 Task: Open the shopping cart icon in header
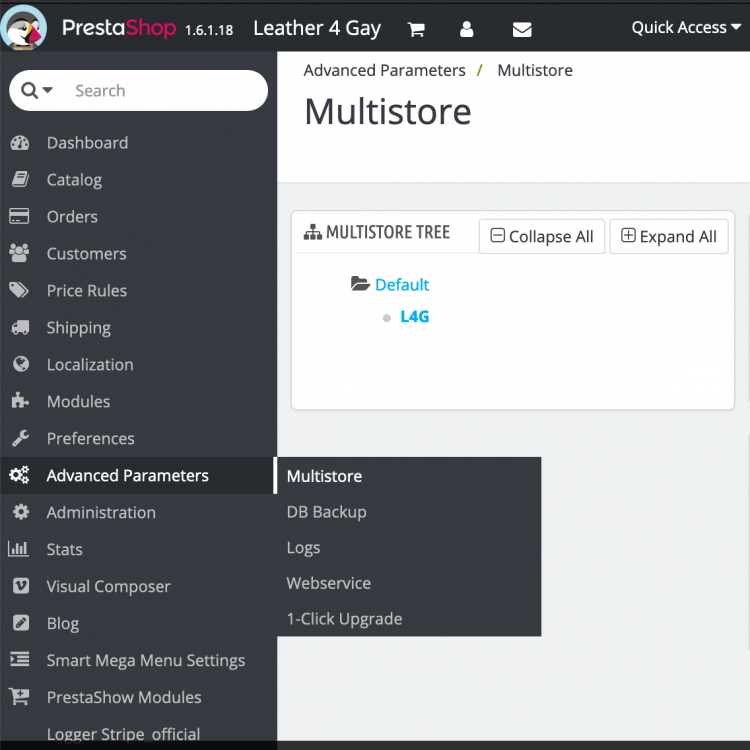pos(416,29)
